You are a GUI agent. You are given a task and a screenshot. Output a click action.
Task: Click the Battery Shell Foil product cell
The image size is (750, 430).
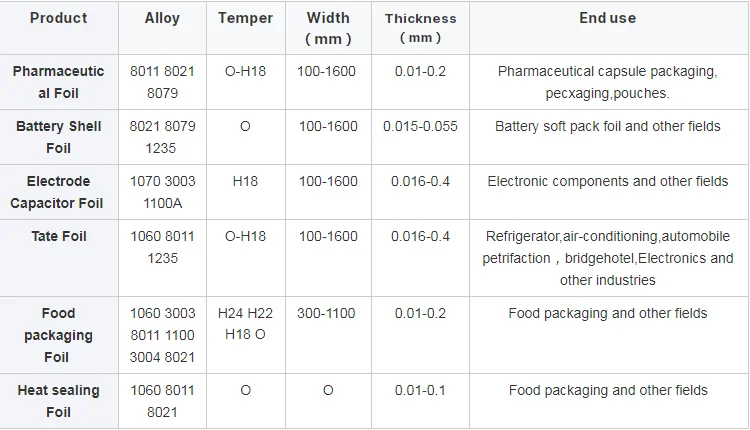tap(58, 137)
